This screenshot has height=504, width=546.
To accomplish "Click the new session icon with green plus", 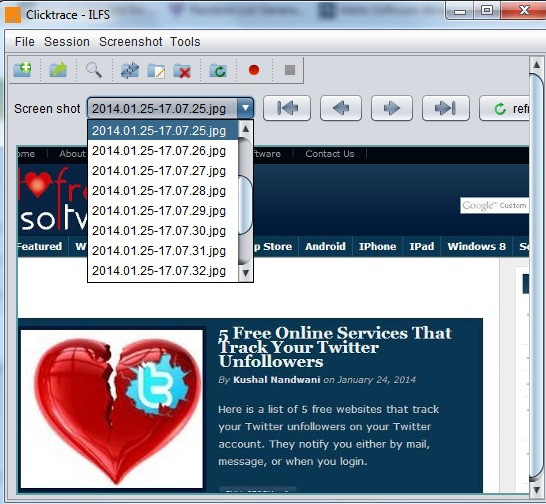I will [23, 70].
